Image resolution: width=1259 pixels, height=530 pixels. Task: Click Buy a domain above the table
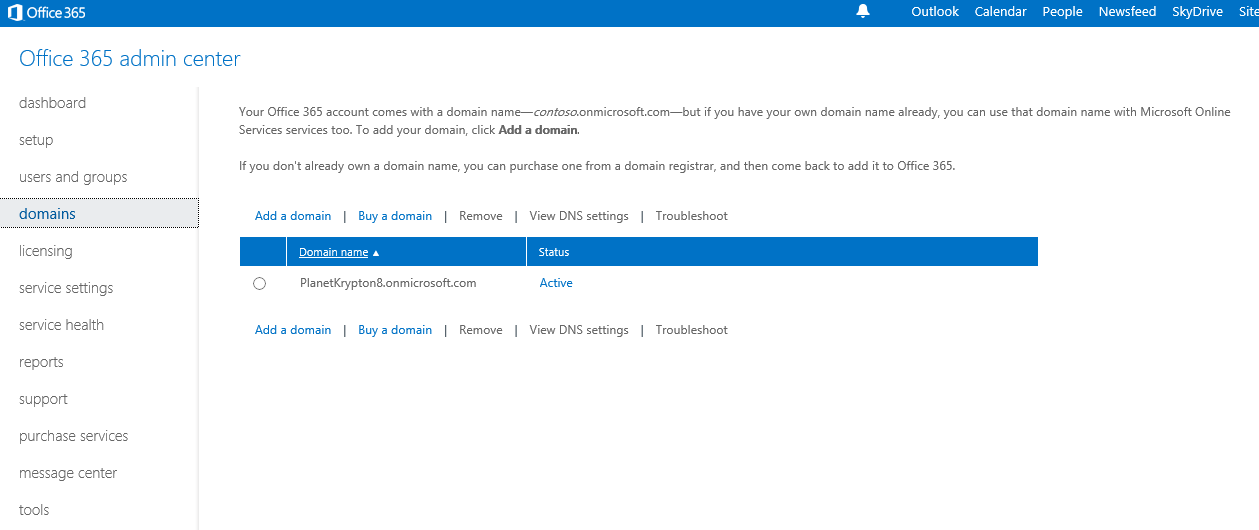click(395, 216)
